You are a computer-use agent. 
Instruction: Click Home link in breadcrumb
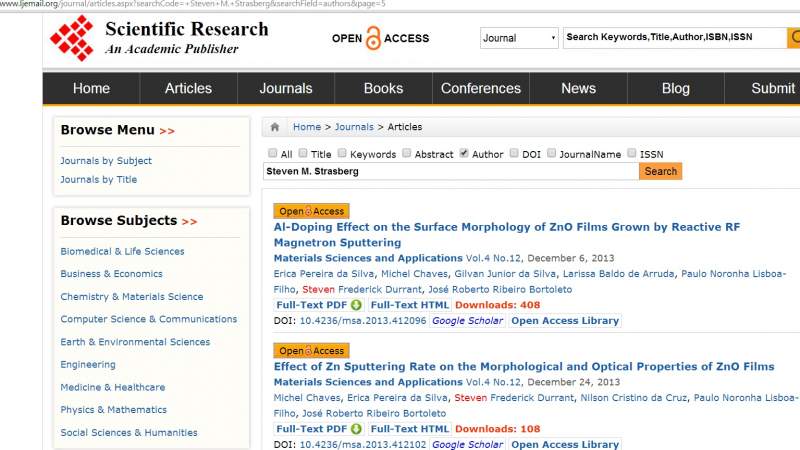point(307,127)
